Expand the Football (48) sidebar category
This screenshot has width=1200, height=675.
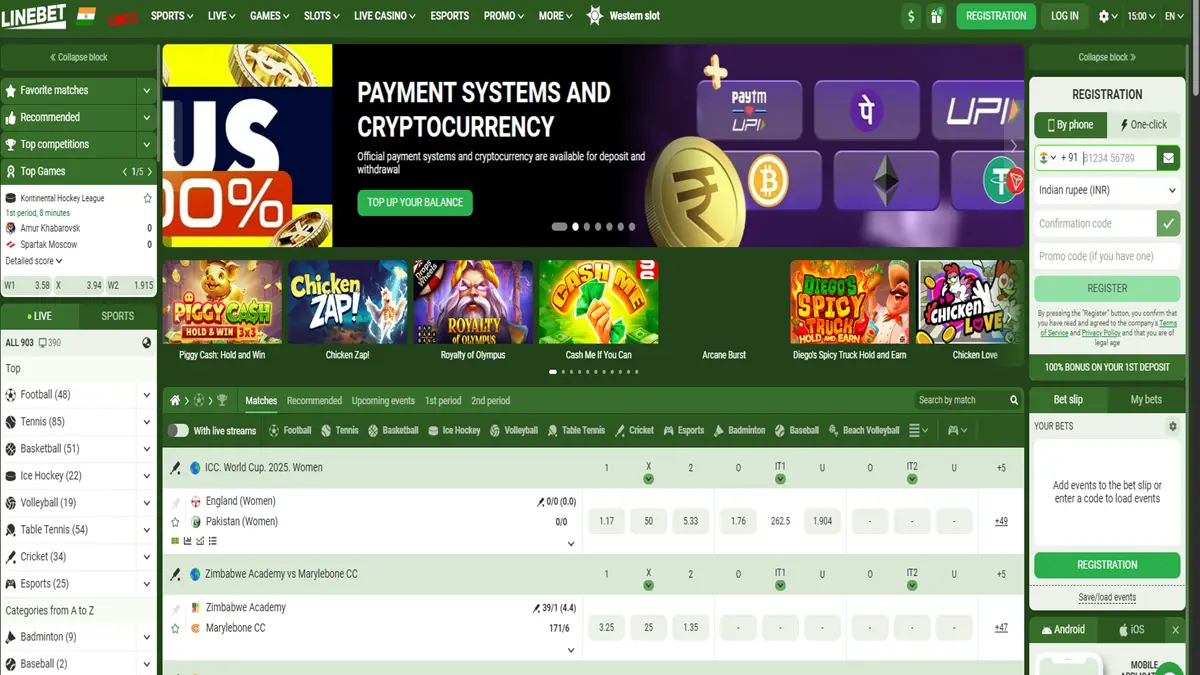pyautogui.click(x=147, y=395)
